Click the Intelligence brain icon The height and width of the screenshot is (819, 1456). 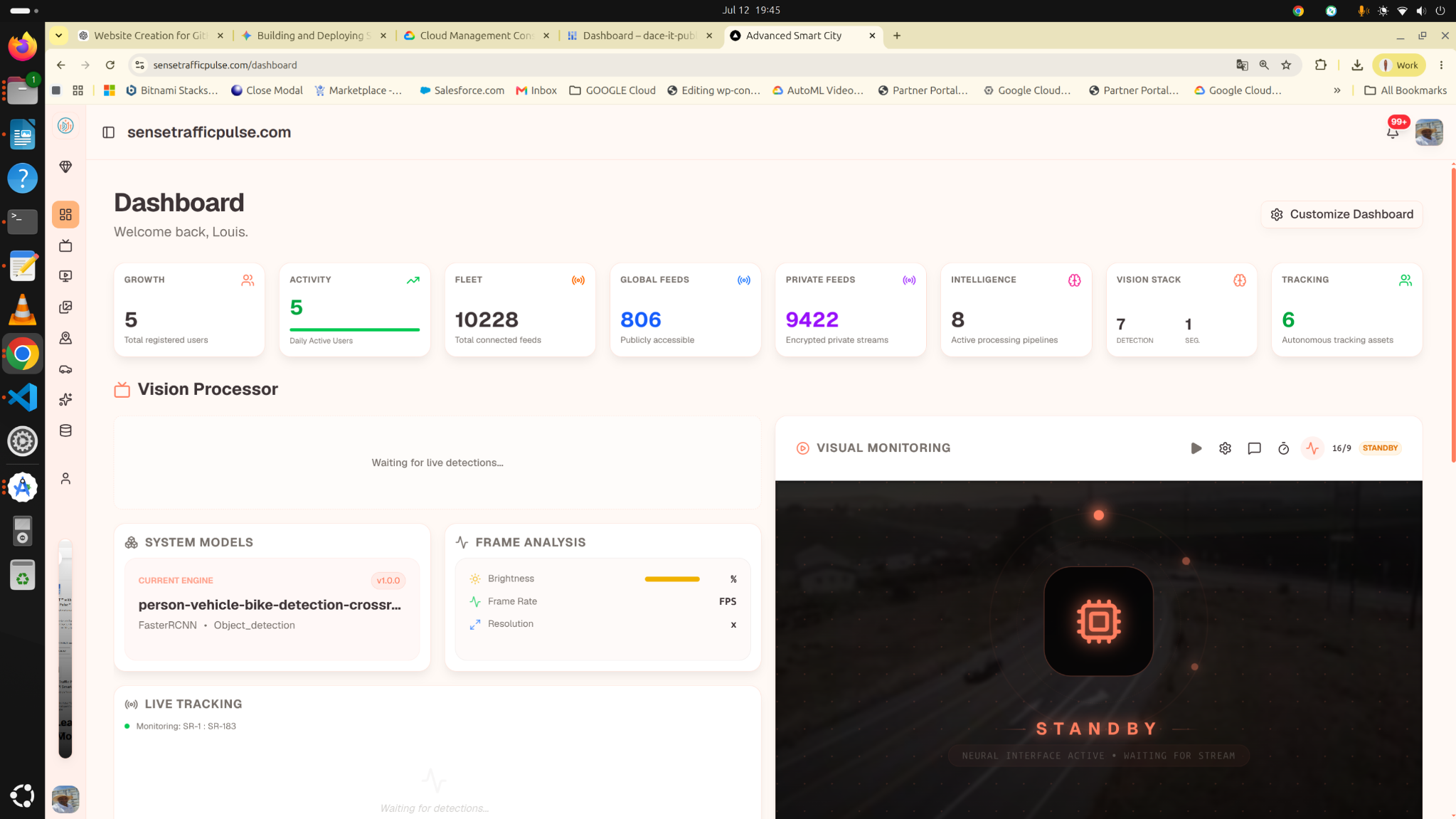[x=1074, y=280]
